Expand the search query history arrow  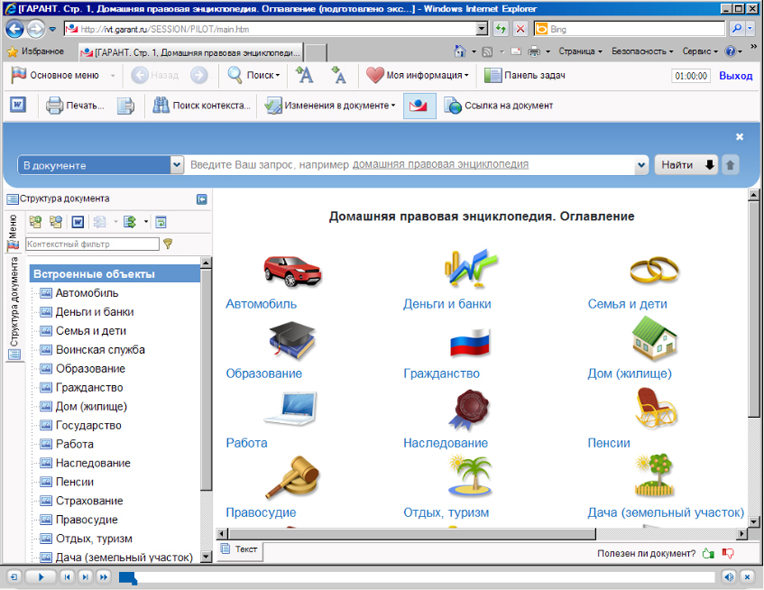click(641, 165)
